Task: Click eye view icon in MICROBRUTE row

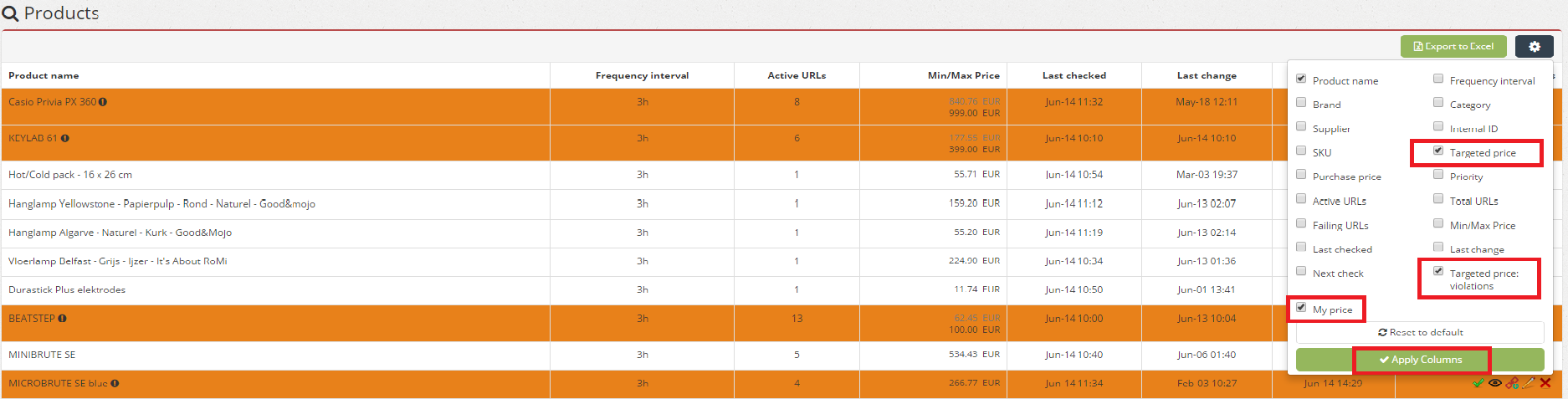Action: click(x=1495, y=383)
